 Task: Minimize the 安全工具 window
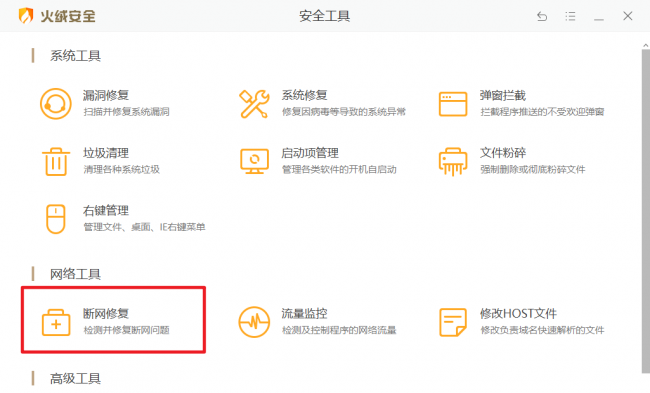(599, 19)
